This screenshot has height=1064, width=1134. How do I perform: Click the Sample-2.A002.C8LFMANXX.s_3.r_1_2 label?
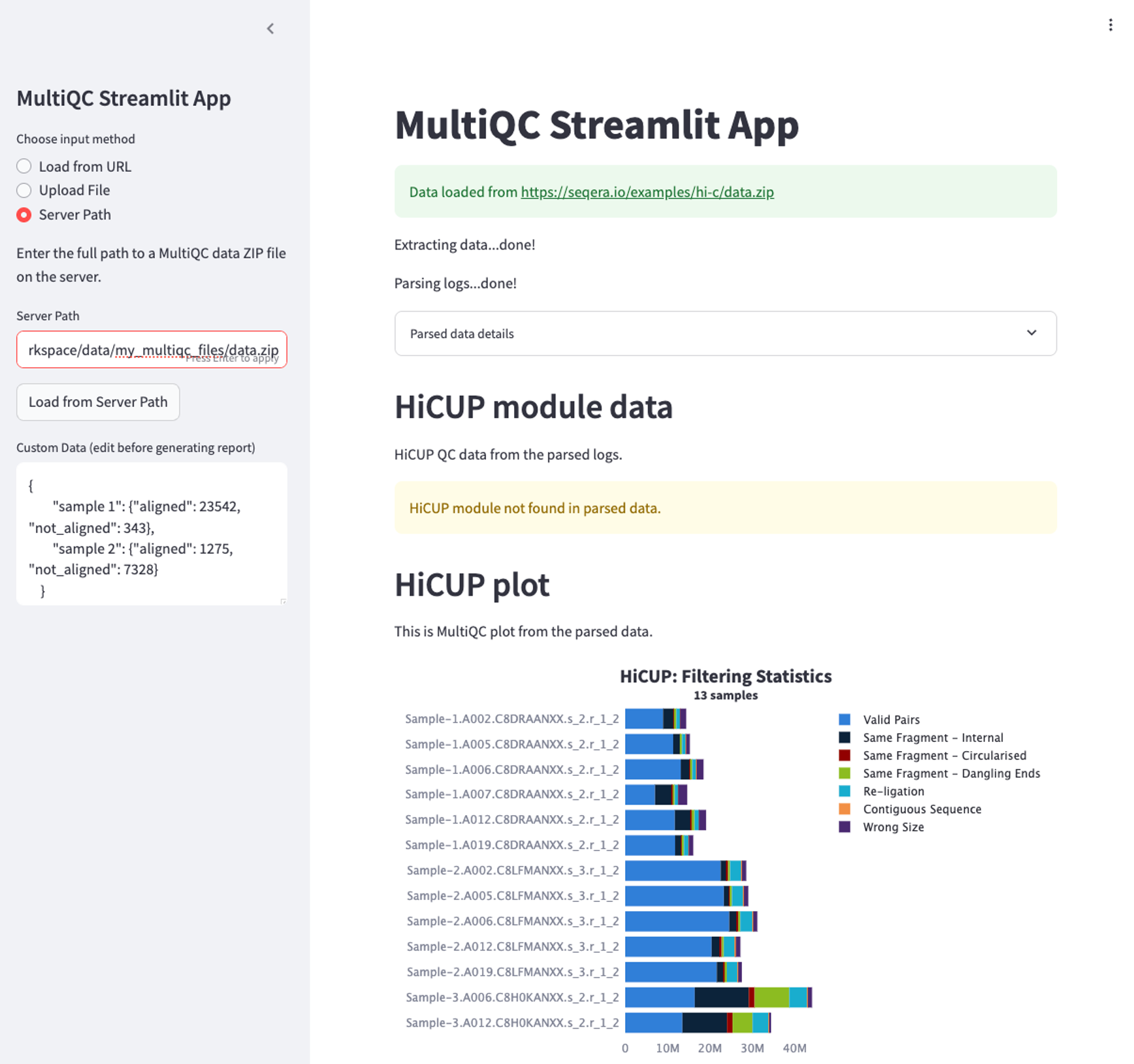tap(513, 871)
